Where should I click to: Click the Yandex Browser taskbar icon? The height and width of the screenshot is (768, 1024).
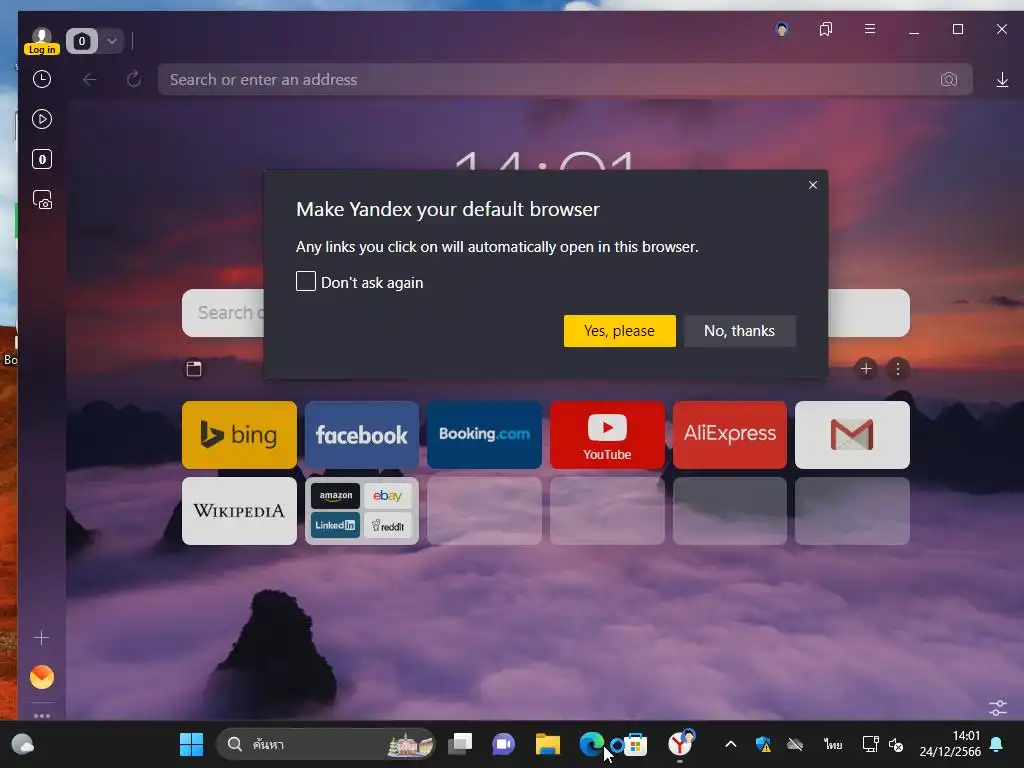click(680, 744)
